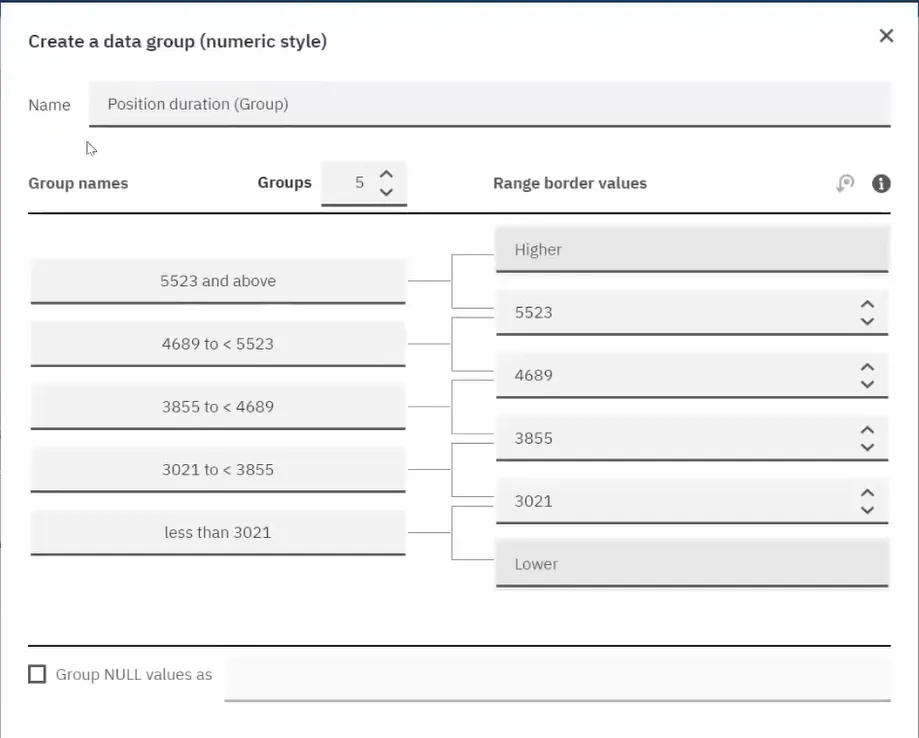
Task: Click the NULL values group name field
Action: coord(557,678)
